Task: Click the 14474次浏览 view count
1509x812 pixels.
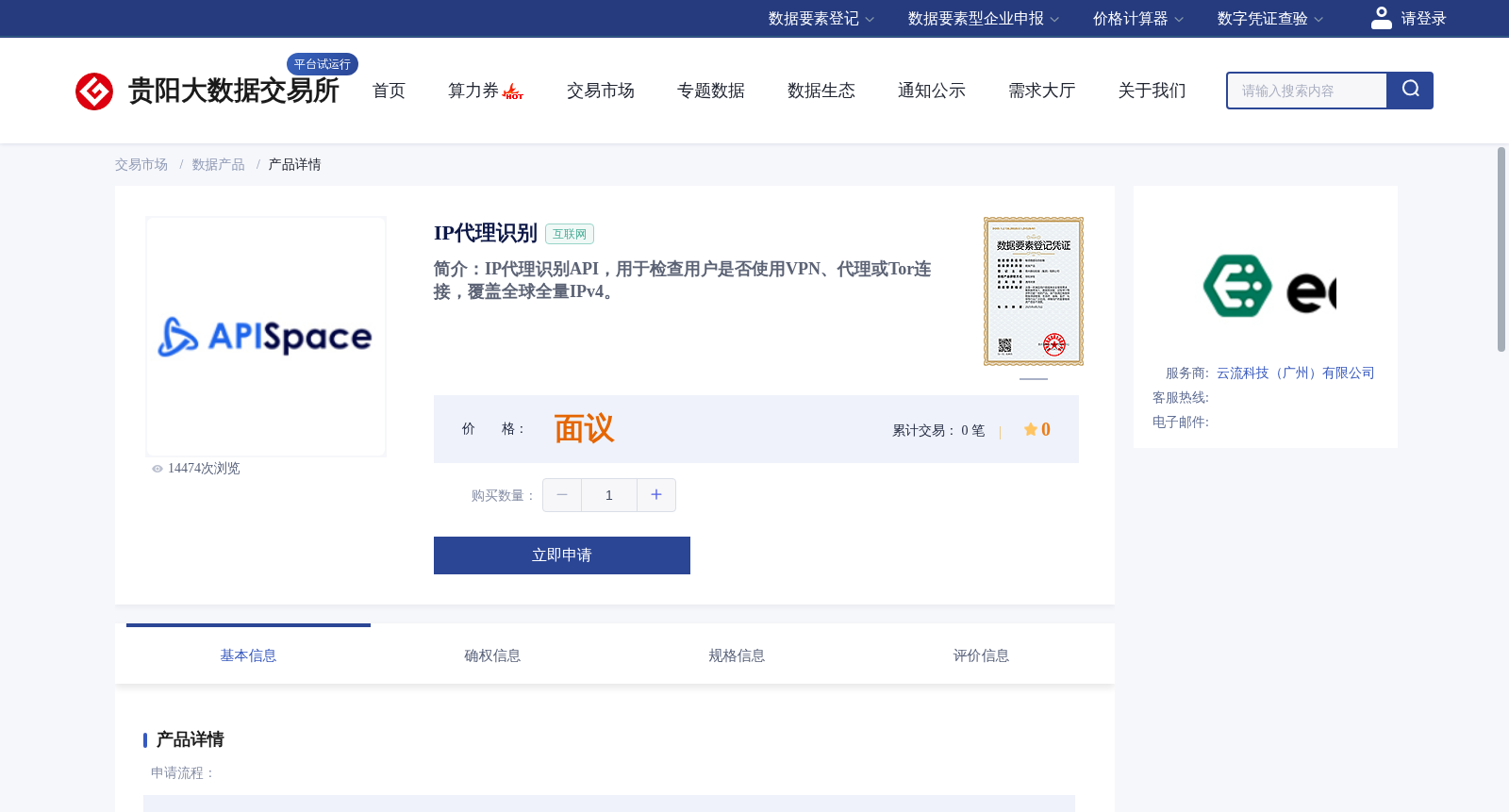Action: click(x=204, y=469)
